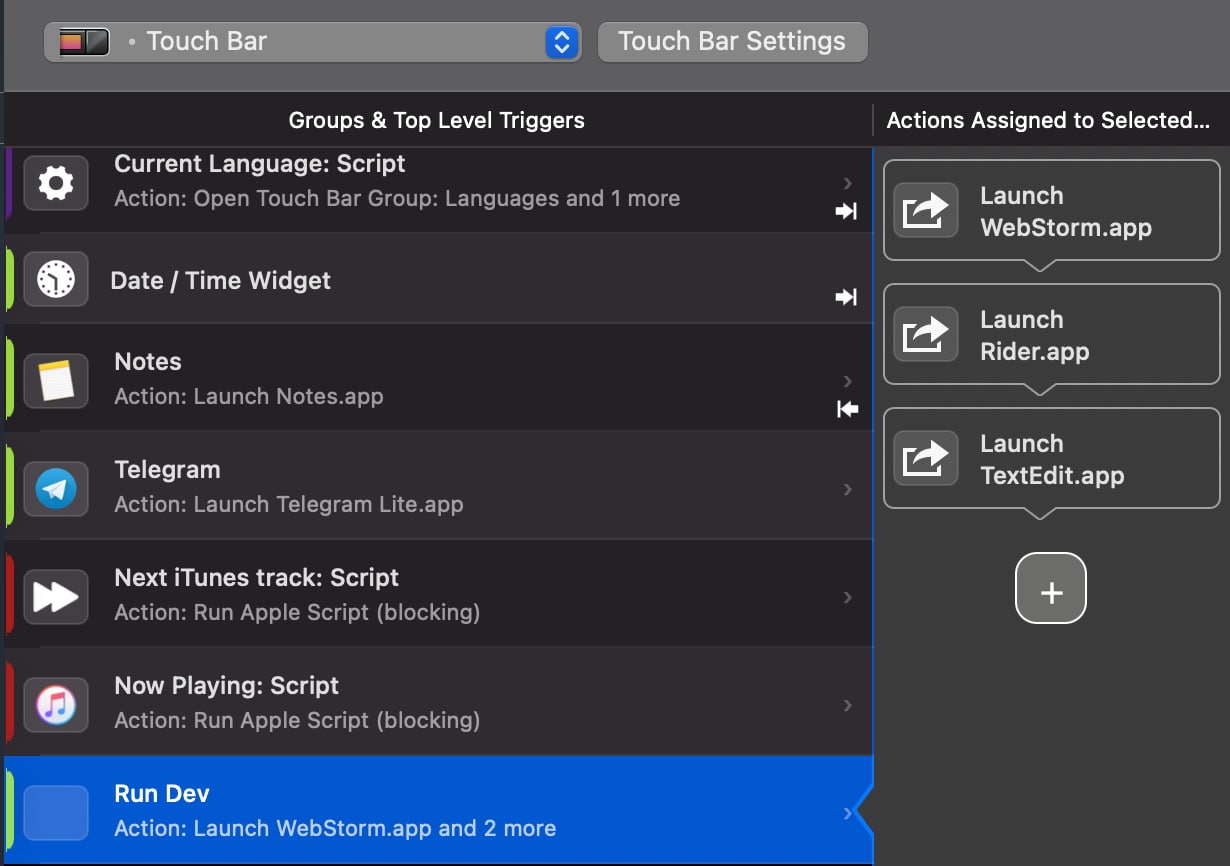The image size is (1230, 866).
Task: Select the Launch Rider.app action card
Action: coord(1052,335)
